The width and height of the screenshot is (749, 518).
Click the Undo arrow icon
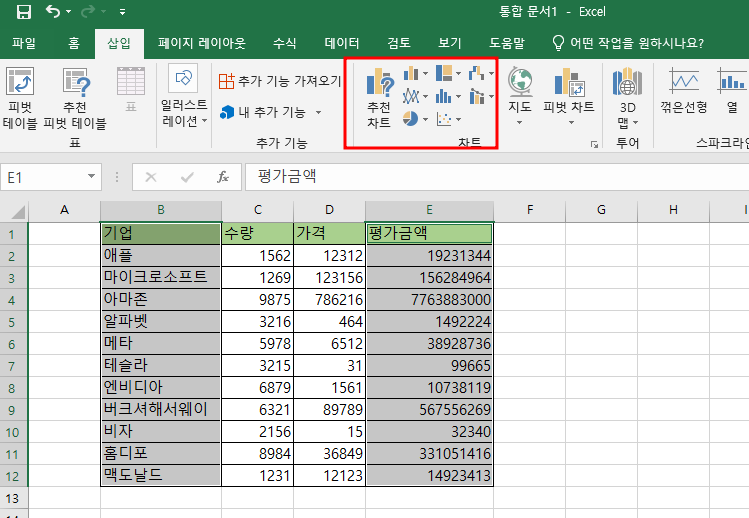53,11
